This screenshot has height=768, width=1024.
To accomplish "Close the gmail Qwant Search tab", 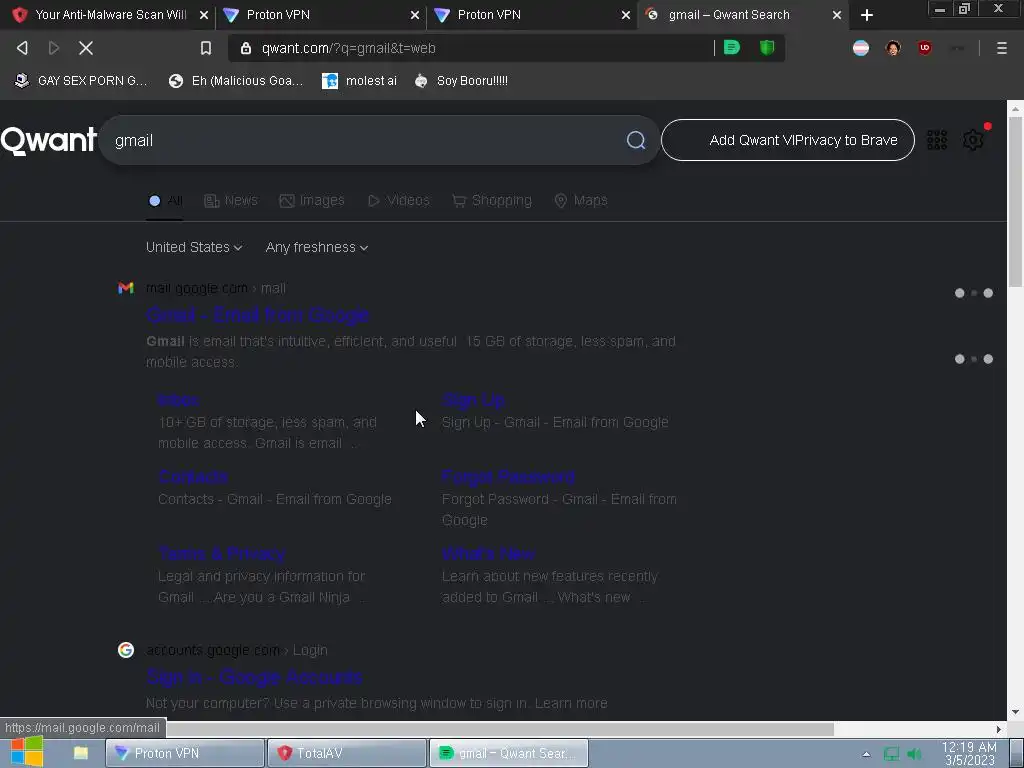I will pos(837,15).
